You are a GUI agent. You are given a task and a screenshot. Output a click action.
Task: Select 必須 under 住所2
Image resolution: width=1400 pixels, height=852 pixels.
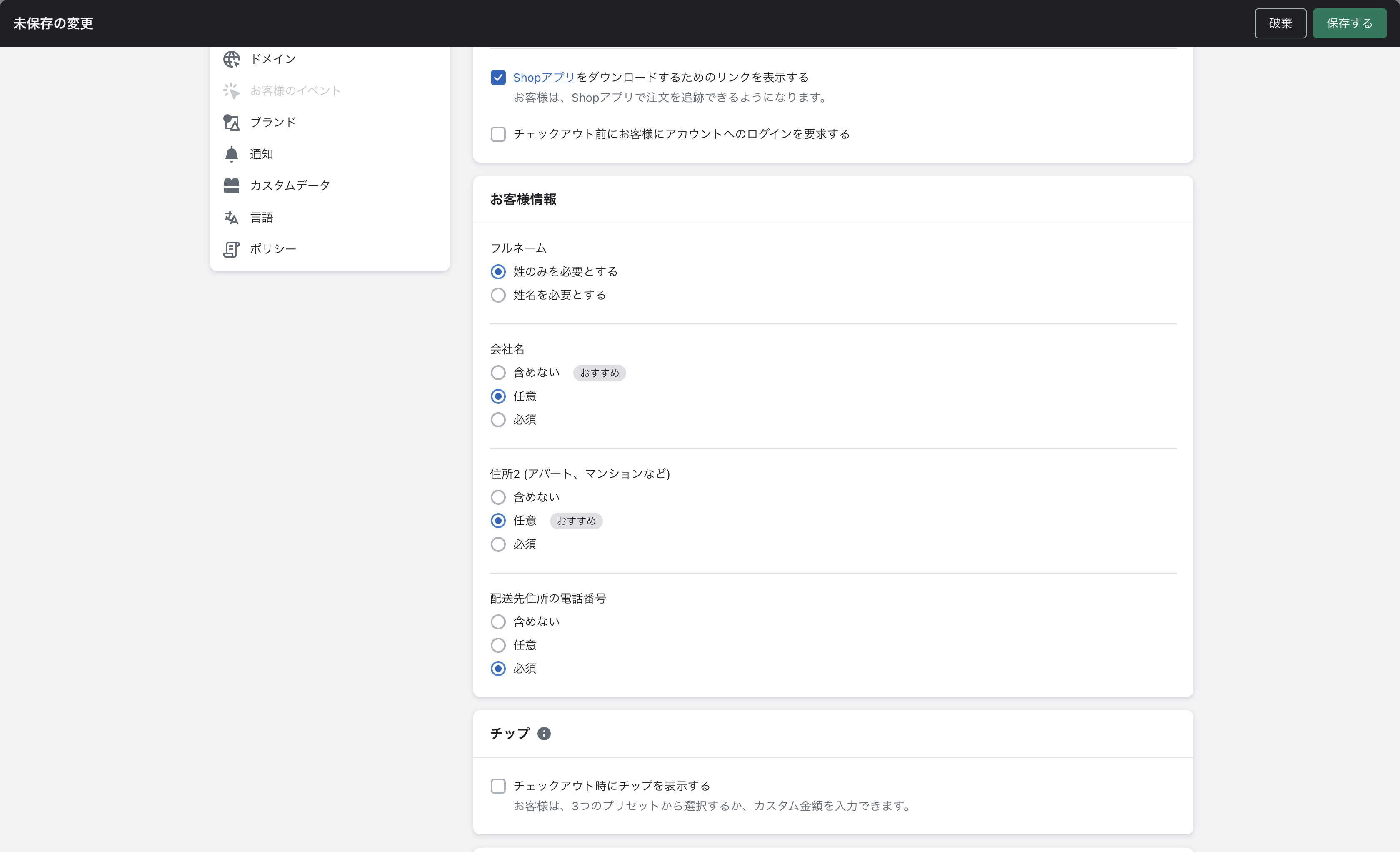498,544
